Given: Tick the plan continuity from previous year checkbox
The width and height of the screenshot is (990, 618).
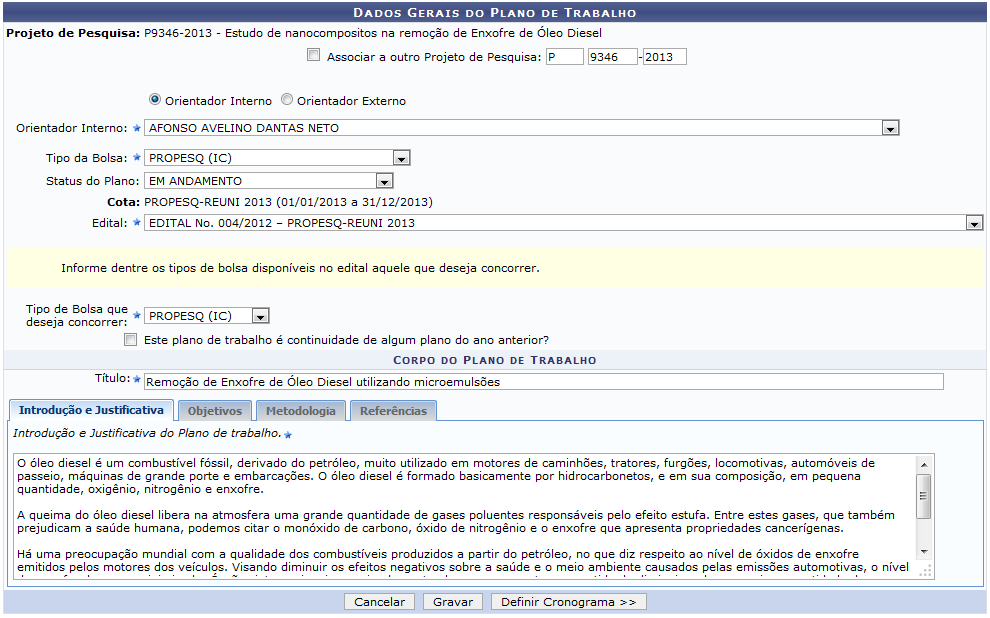Looking at the screenshot, I should (x=130, y=340).
